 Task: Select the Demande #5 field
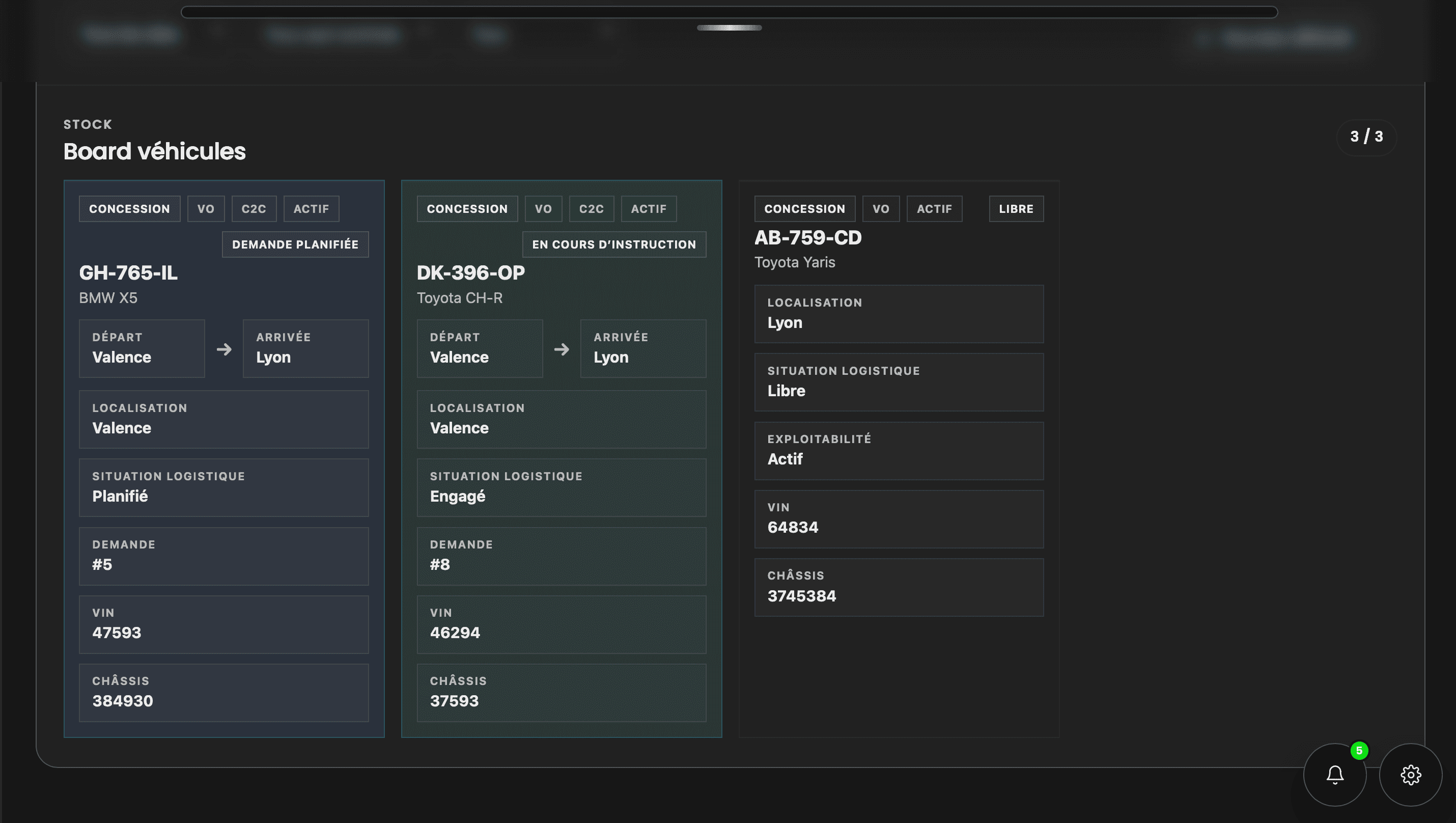point(224,556)
